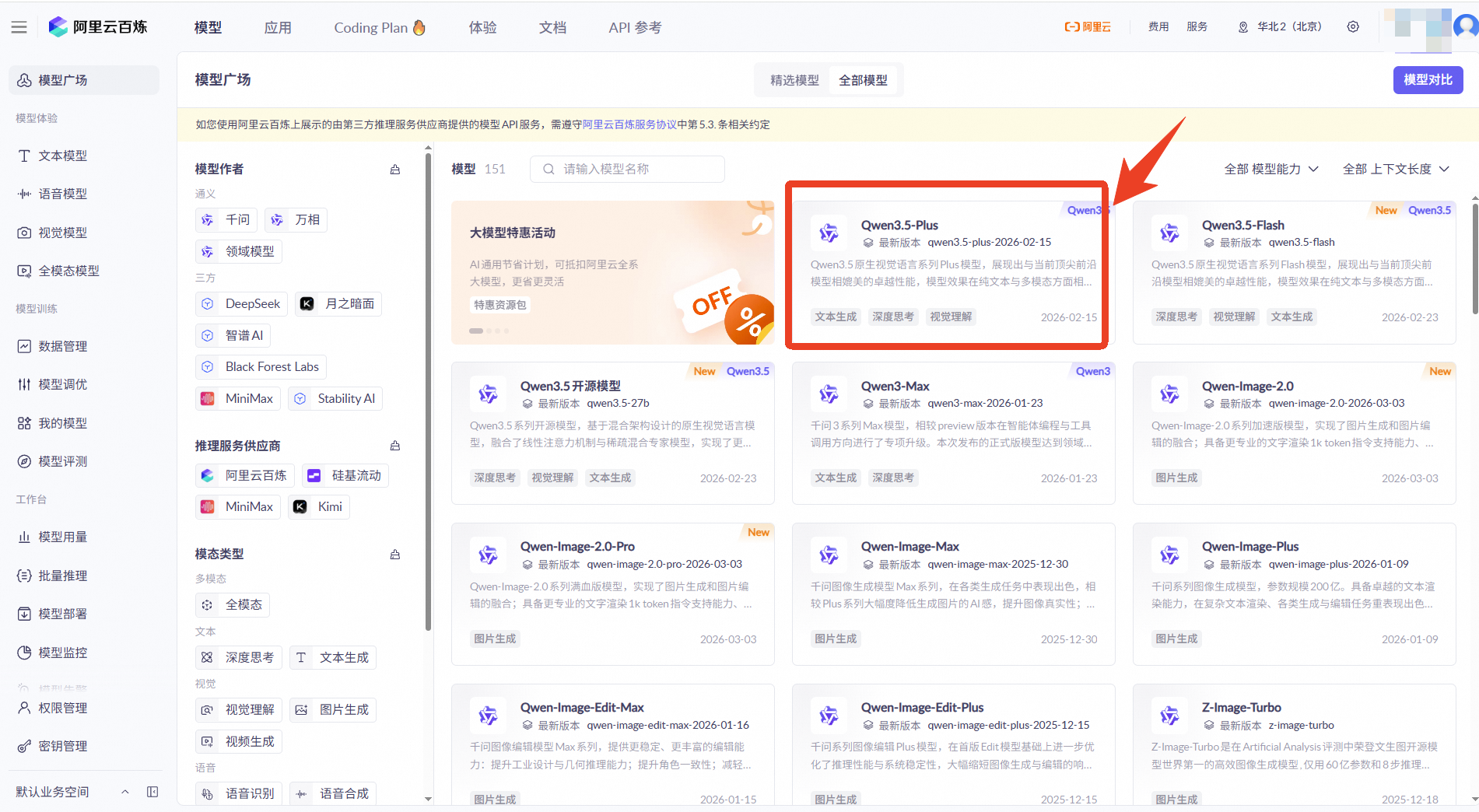Click the active carousel indicator on promo banner

point(476,331)
